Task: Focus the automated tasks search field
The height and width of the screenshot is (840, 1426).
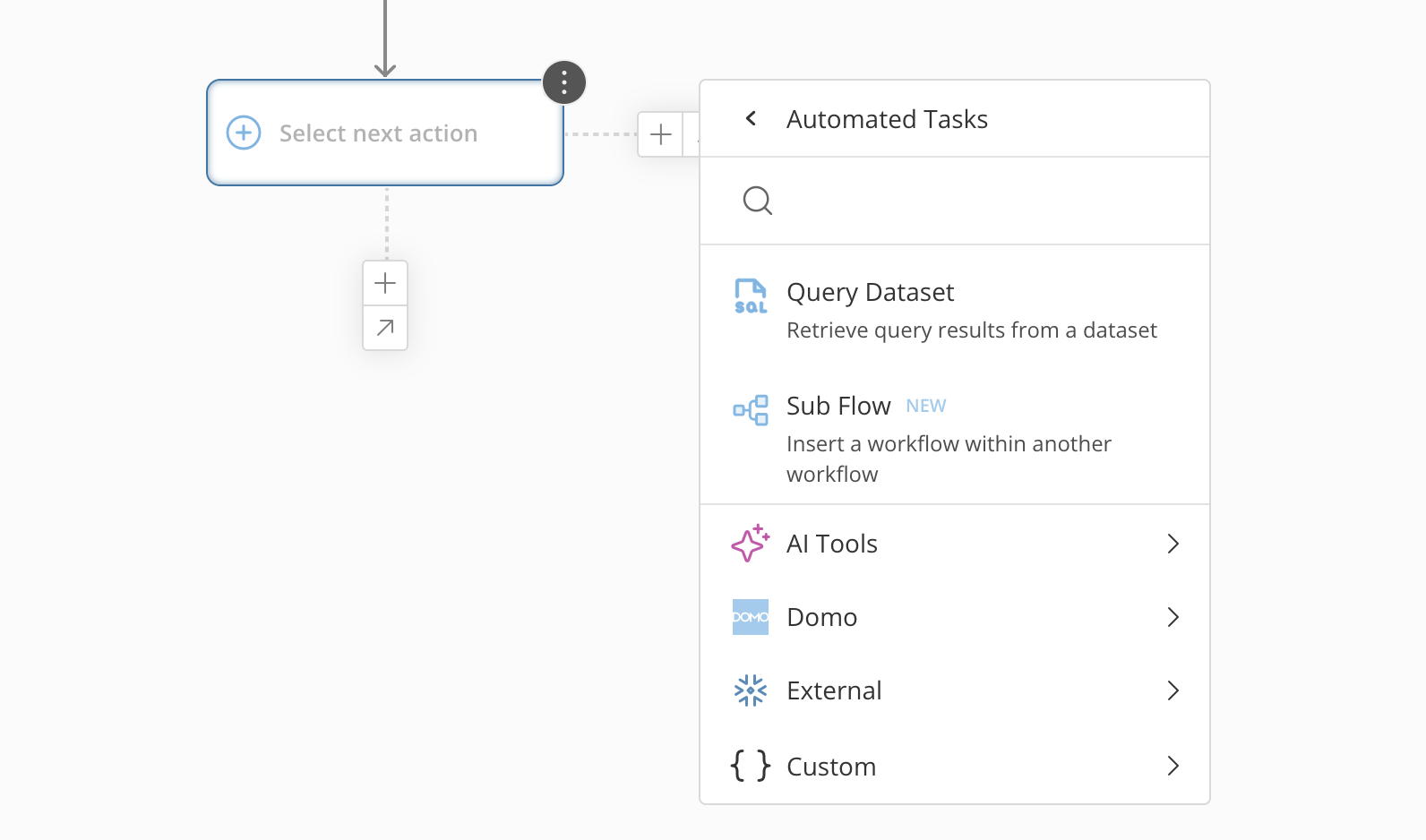Action: pyautogui.click(x=976, y=201)
